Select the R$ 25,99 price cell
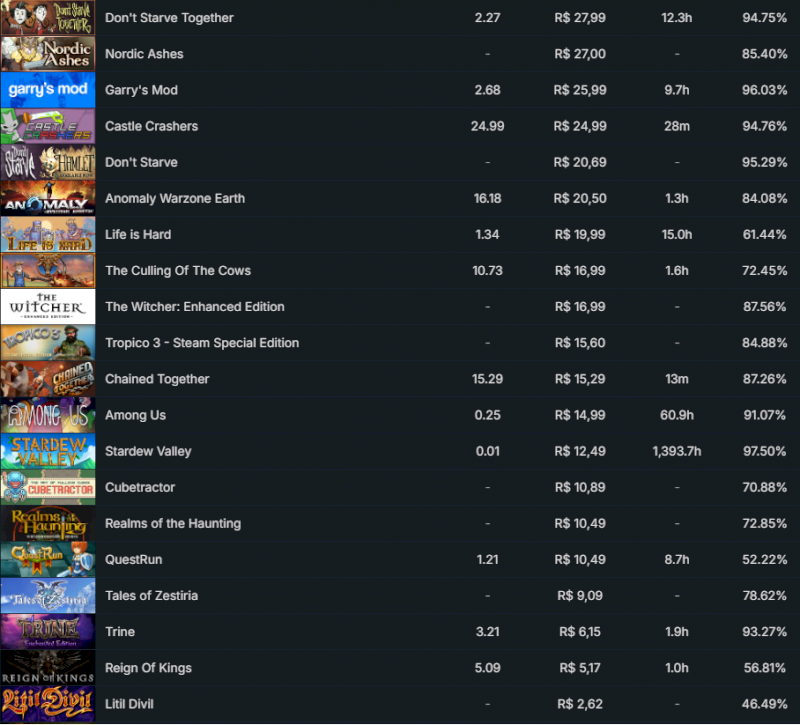Viewport: 800px width, 725px height. point(580,90)
